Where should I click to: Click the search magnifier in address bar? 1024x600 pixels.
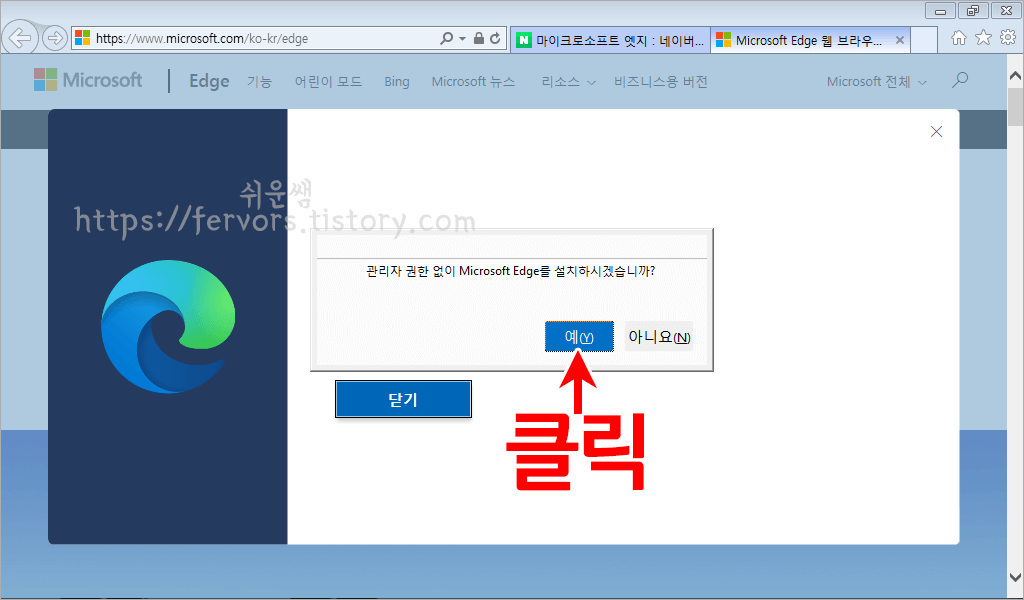pos(447,39)
